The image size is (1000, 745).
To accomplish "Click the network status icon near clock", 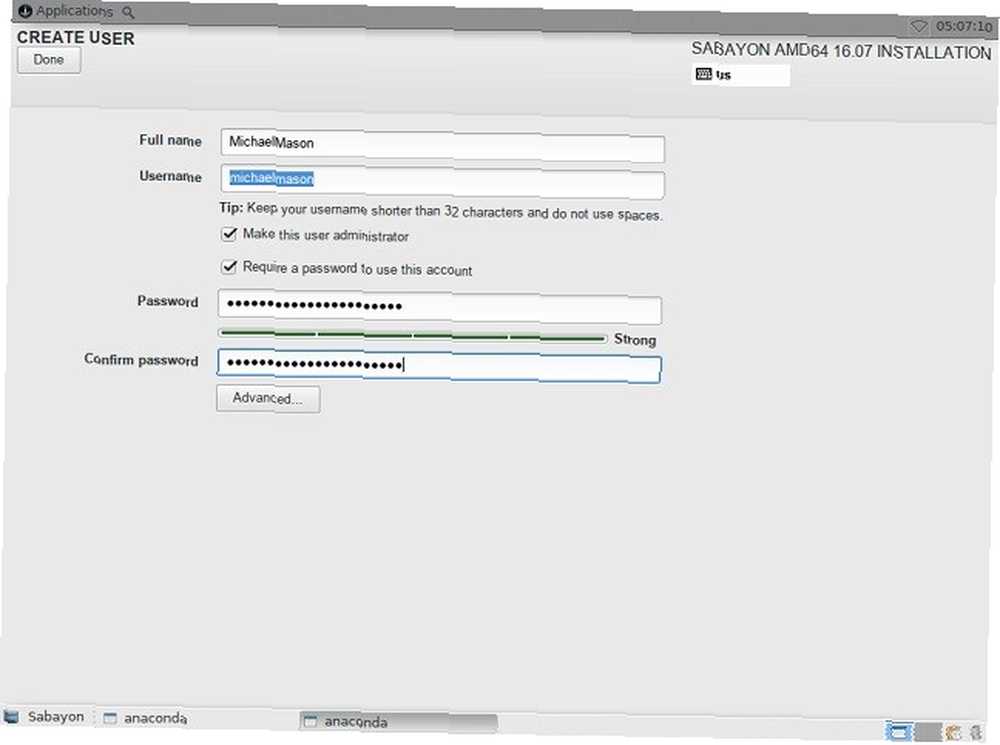I will pos(918,26).
